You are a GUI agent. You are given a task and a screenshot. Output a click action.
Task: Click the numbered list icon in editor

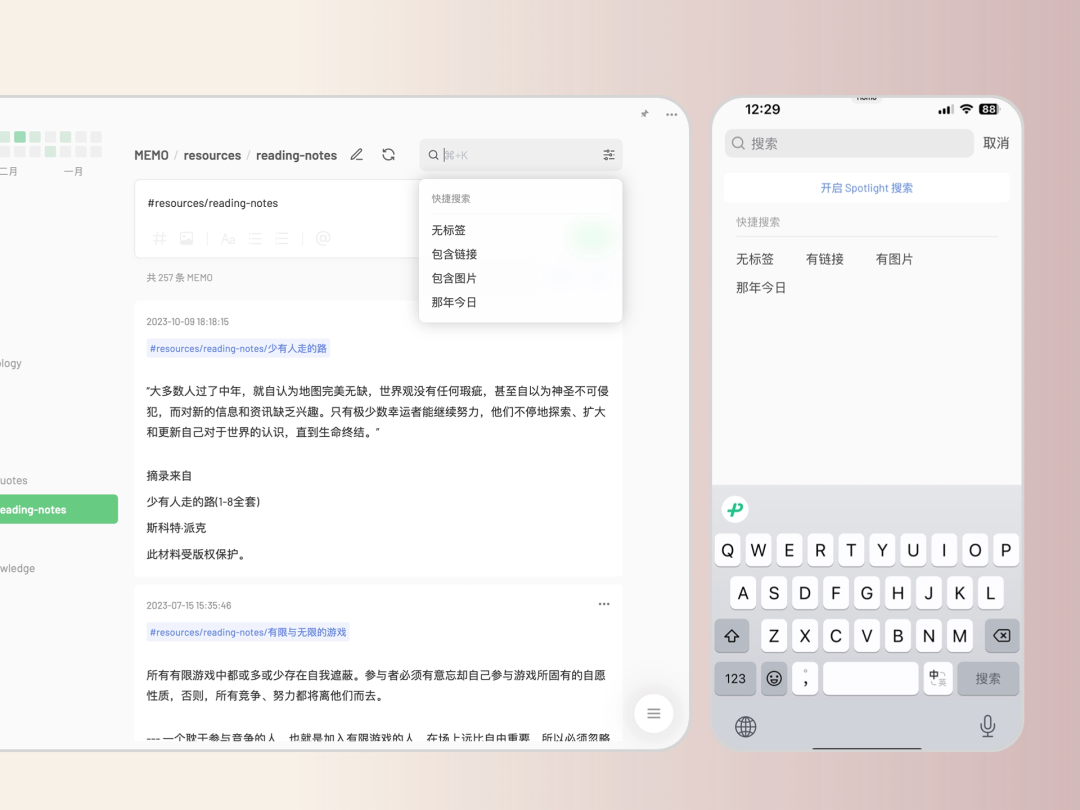coord(282,239)
